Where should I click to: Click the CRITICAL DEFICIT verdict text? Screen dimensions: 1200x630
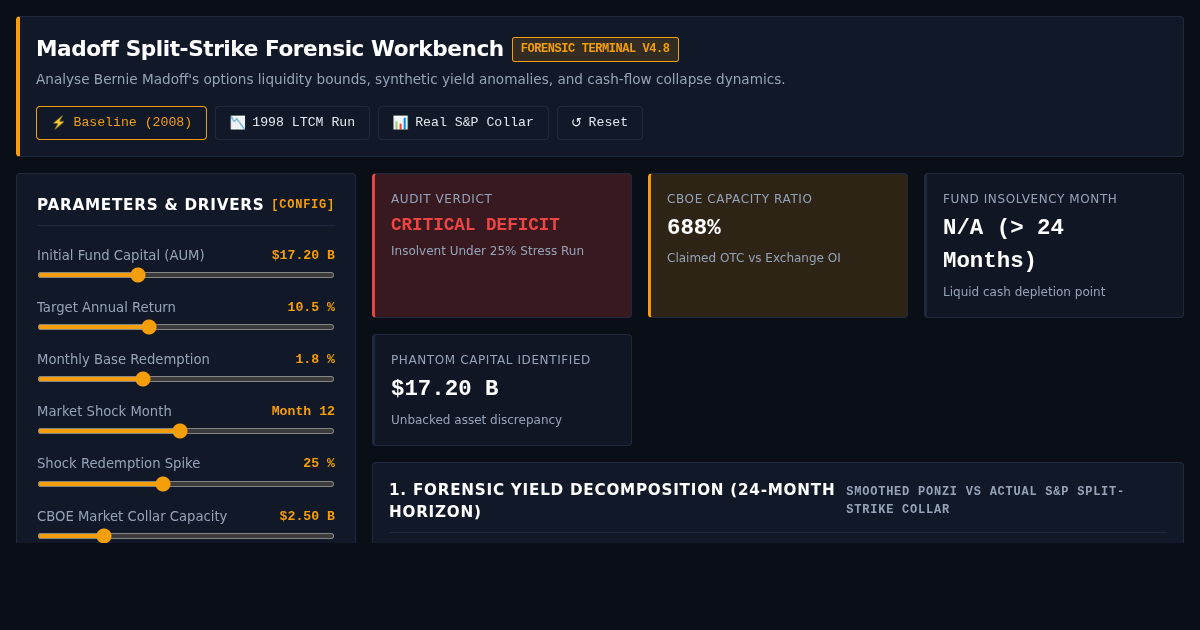click(x=475, y=225)
